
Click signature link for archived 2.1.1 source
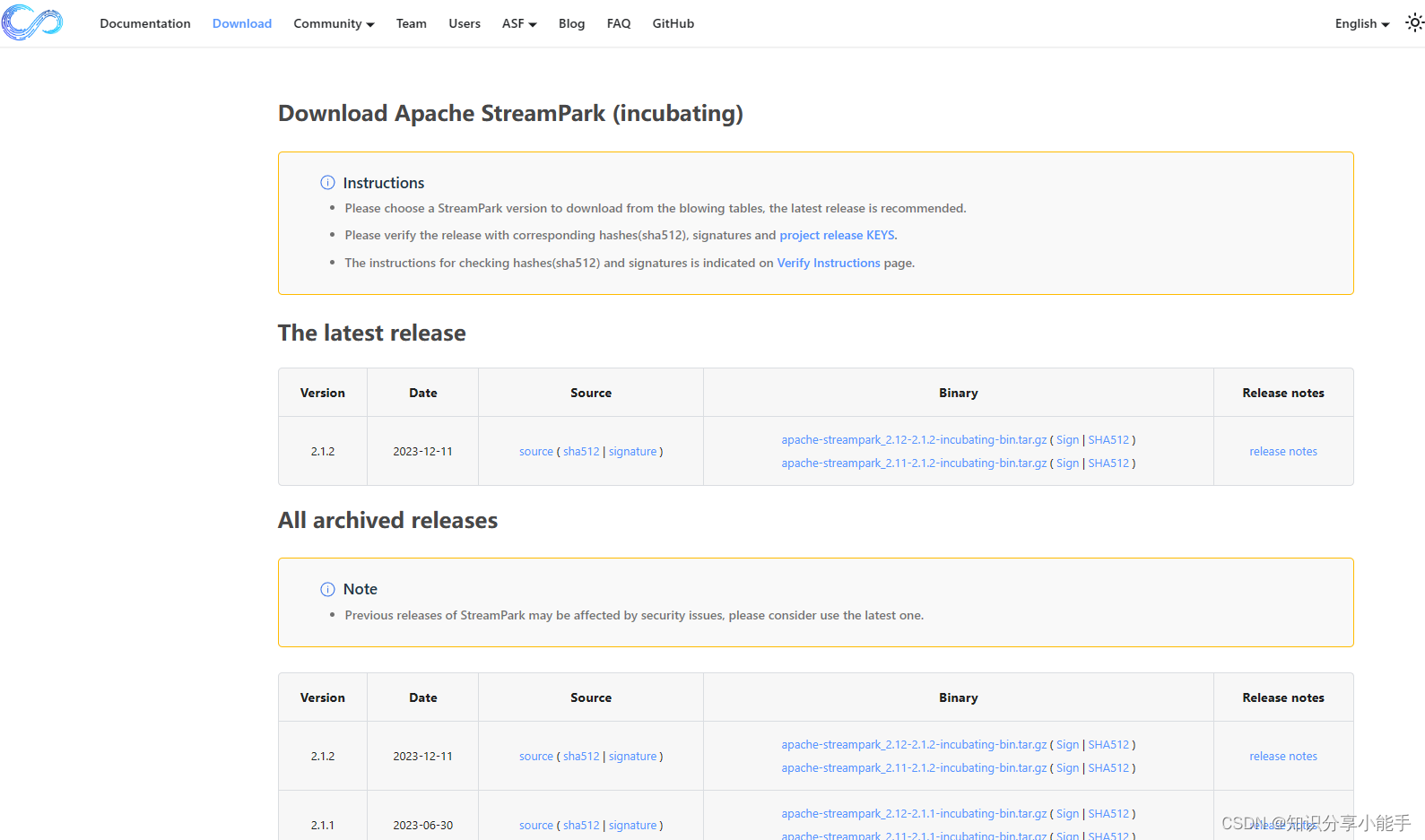[633, 826]
